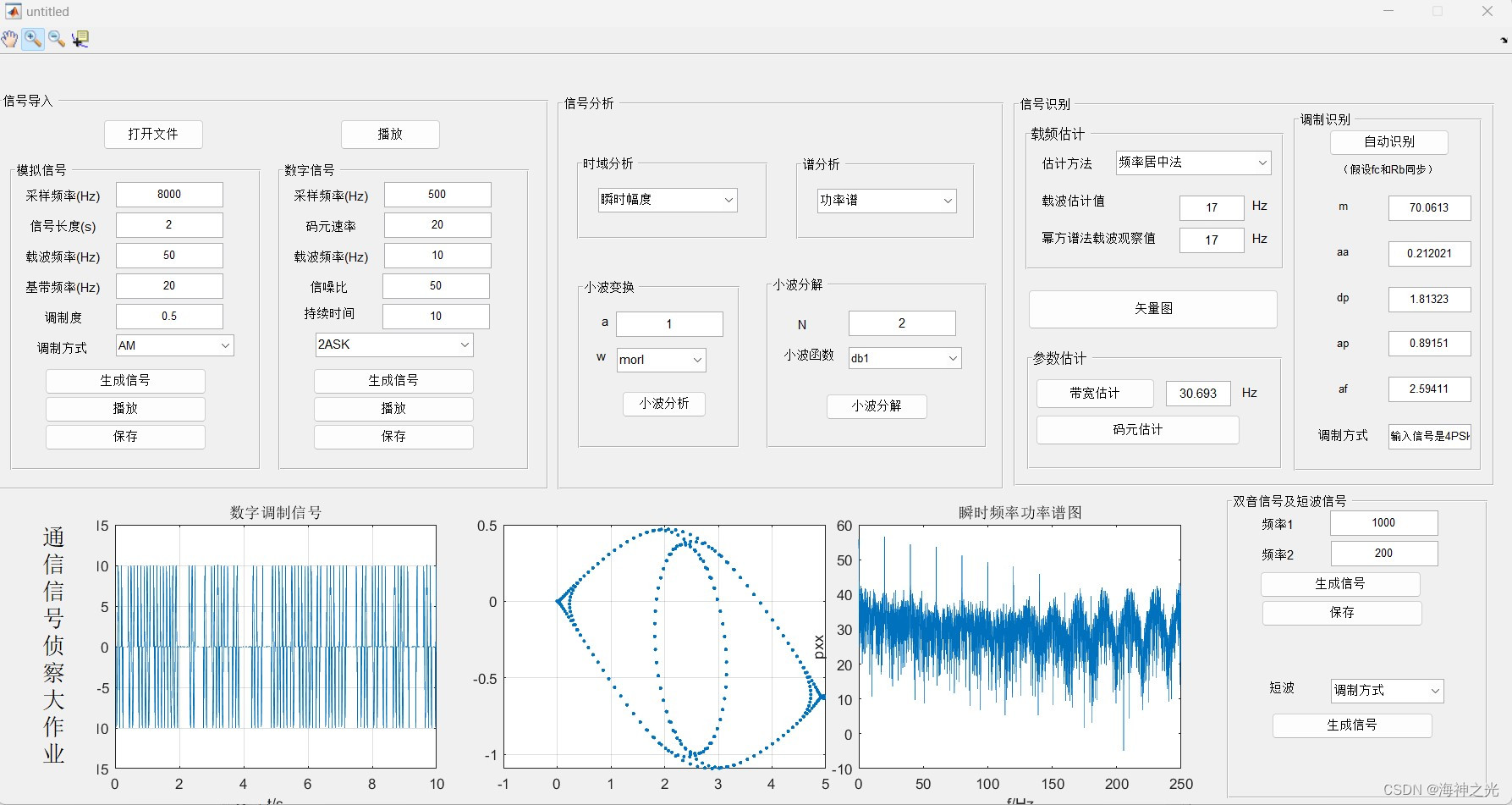Click the 码元估计 button
Screen dimensions: 1512x805
pyautogui.click(x=1138, y=430)
